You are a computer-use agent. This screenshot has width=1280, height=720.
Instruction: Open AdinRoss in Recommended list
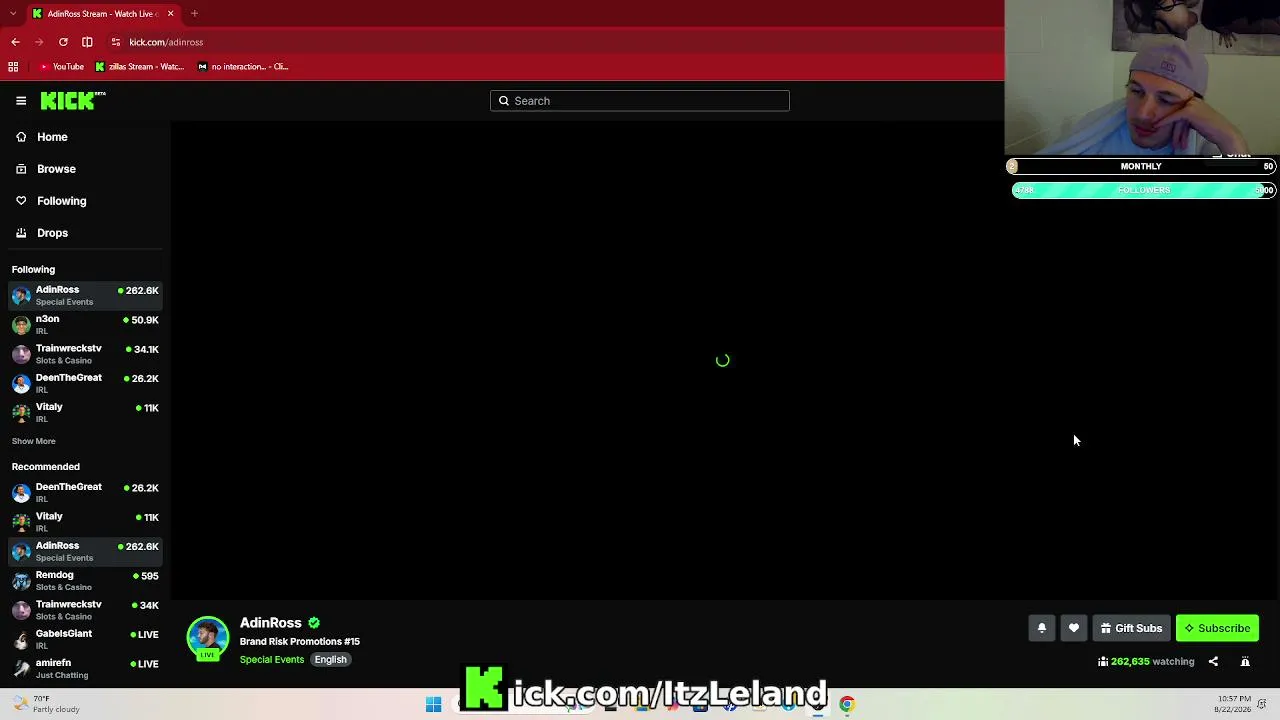(86, 551)
